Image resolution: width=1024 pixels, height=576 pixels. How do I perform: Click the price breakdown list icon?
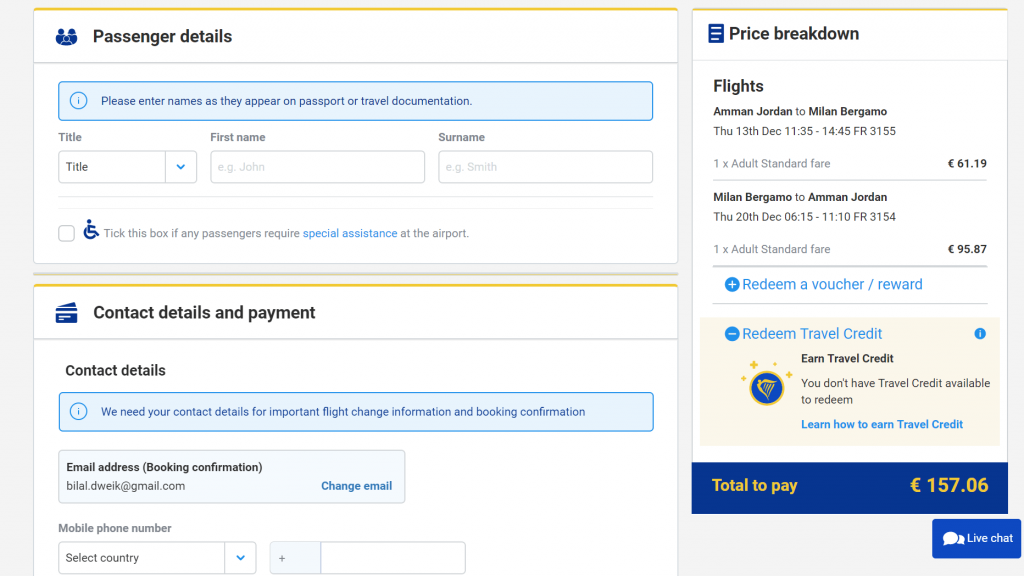pos(716,34)
